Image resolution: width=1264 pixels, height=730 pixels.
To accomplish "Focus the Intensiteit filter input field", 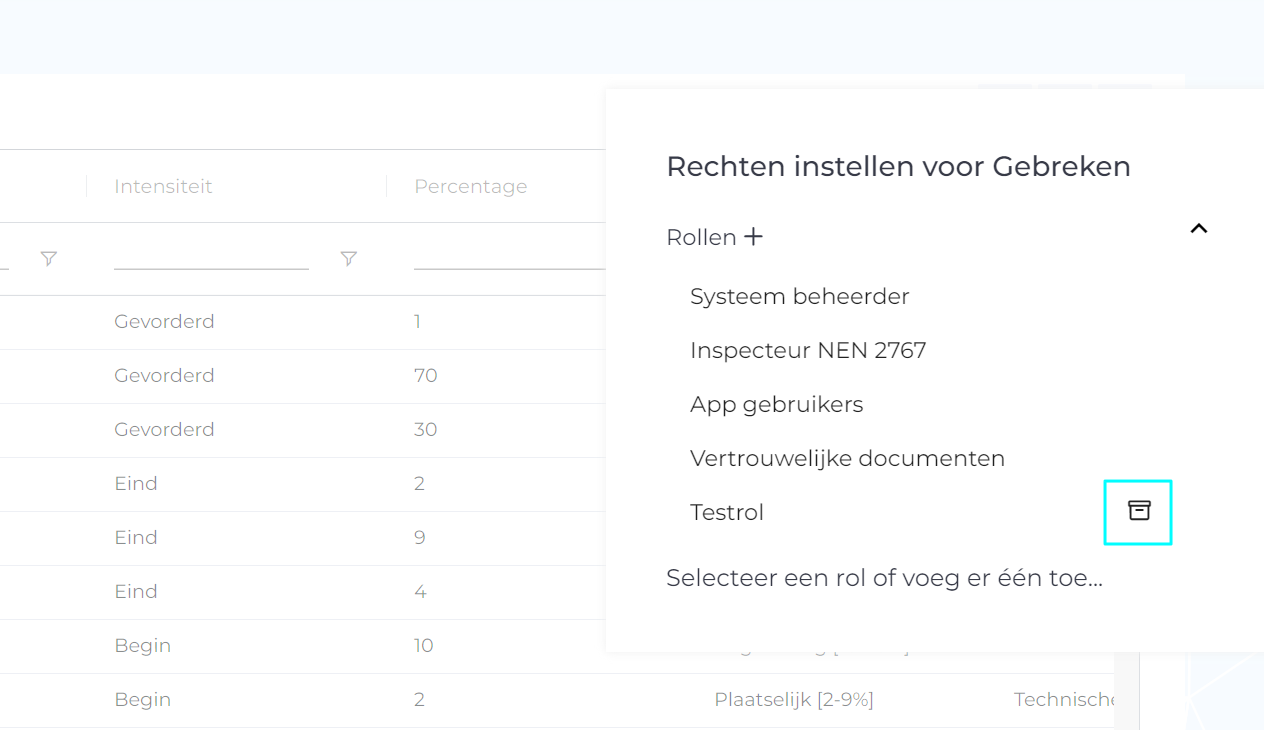I will tap(211, 258).
